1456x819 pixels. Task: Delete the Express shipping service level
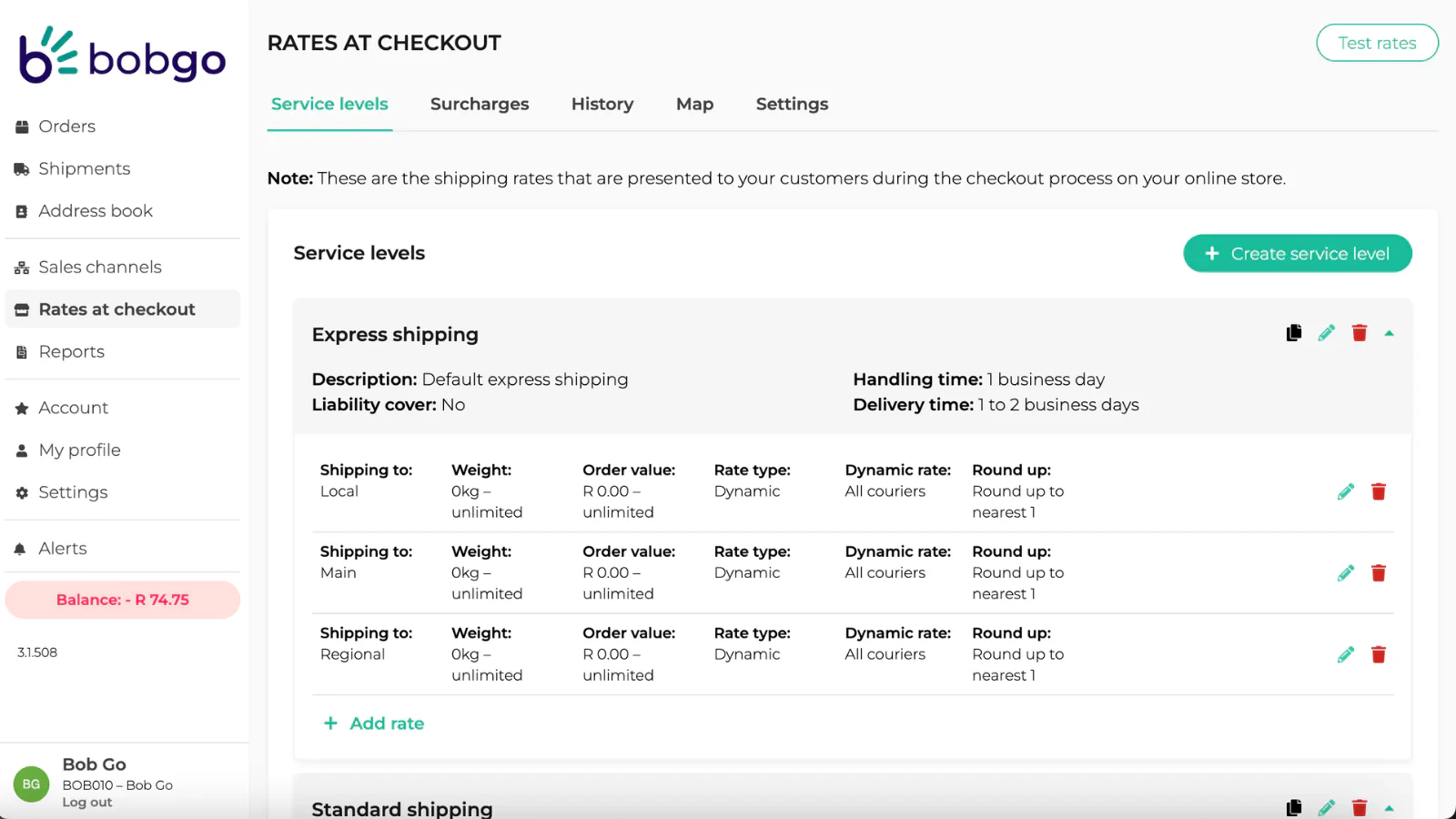1360,333
